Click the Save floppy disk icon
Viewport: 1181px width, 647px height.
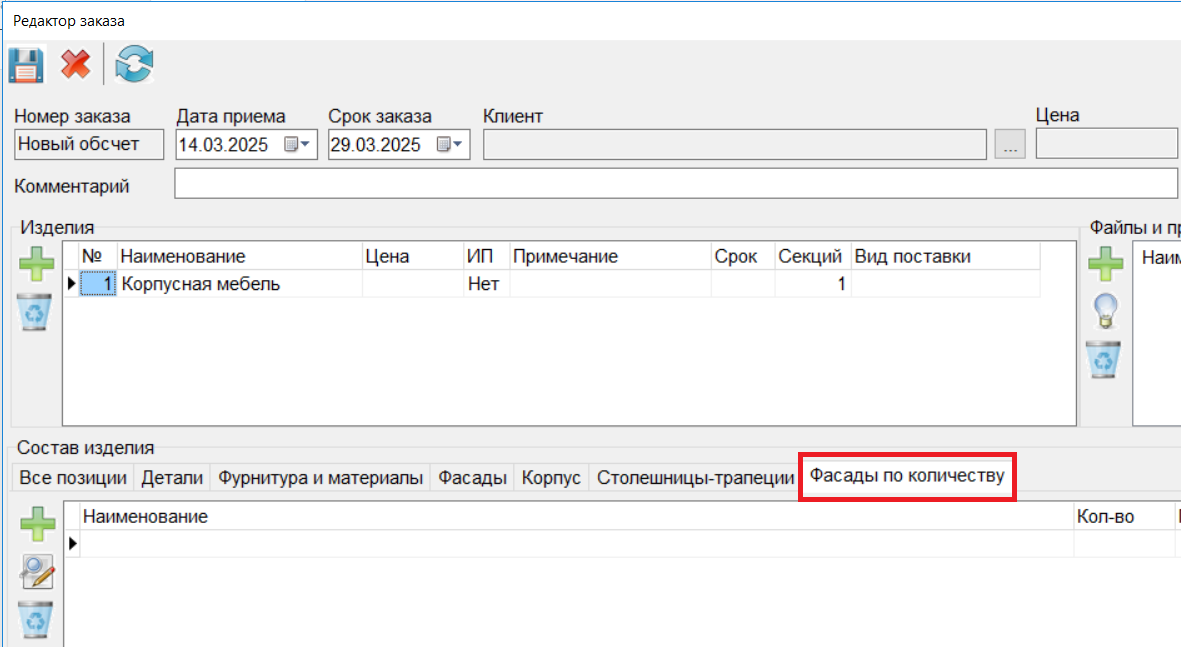click(26, 66)
